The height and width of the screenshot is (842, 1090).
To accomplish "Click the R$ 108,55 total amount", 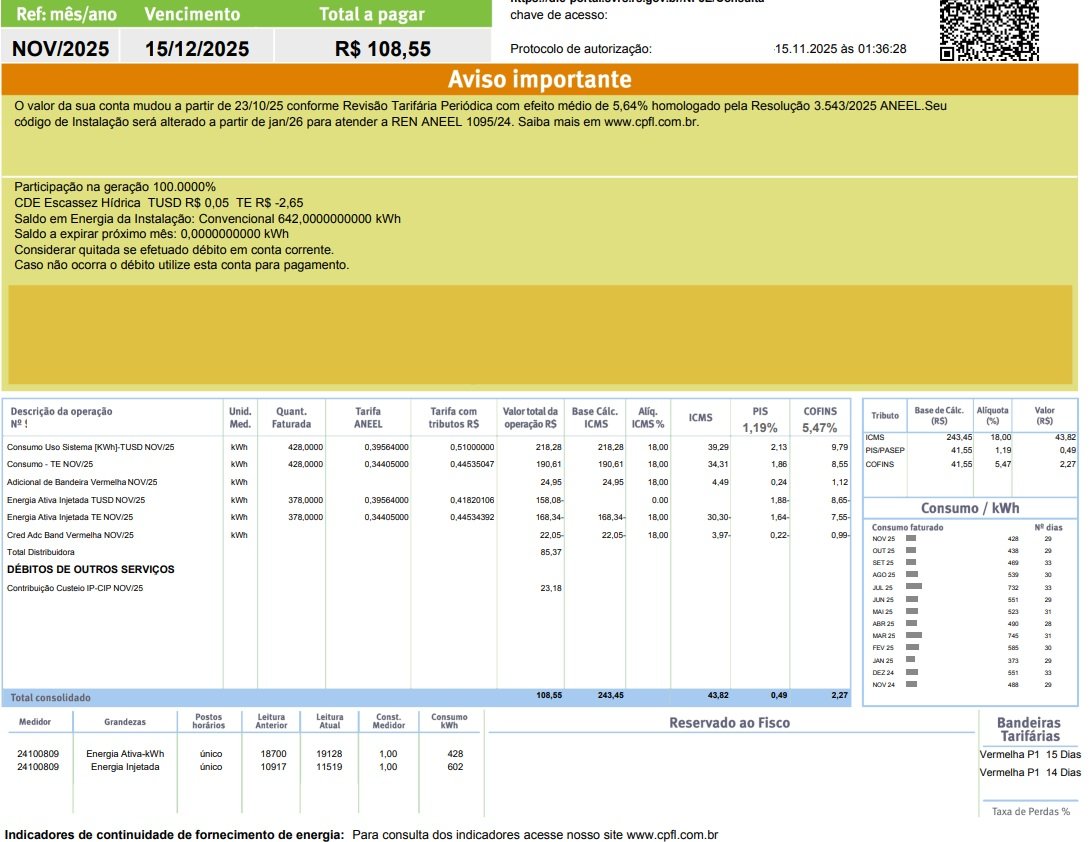I will point(383,49).
